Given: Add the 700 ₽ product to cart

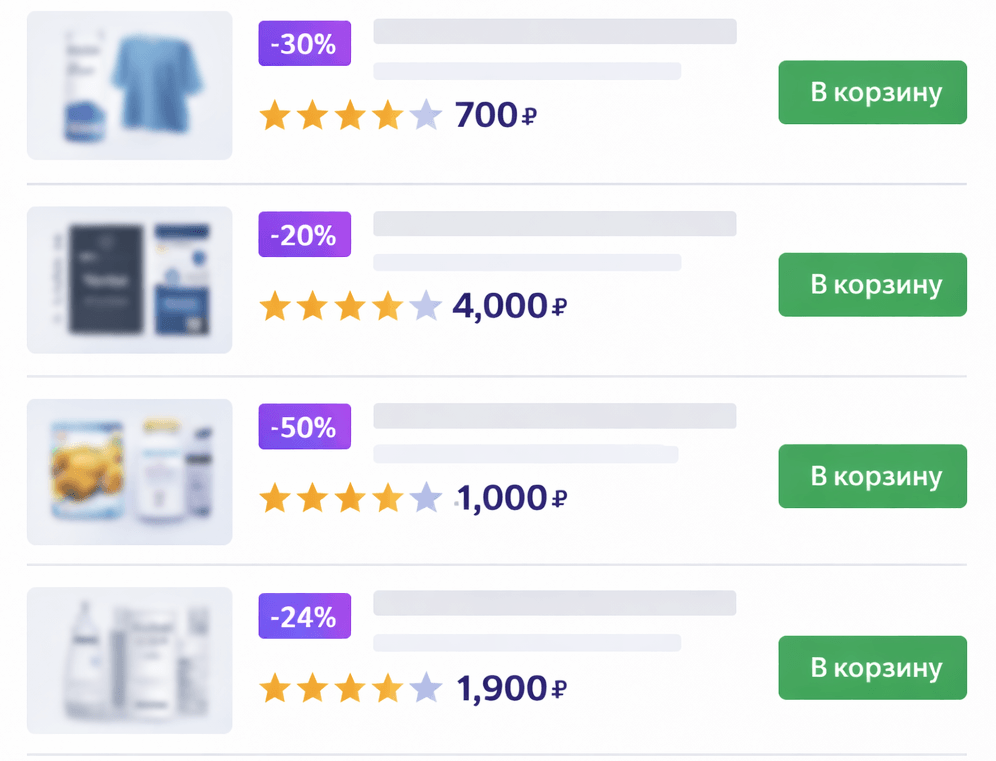Looking at the screenshot, I should (872, 93).
